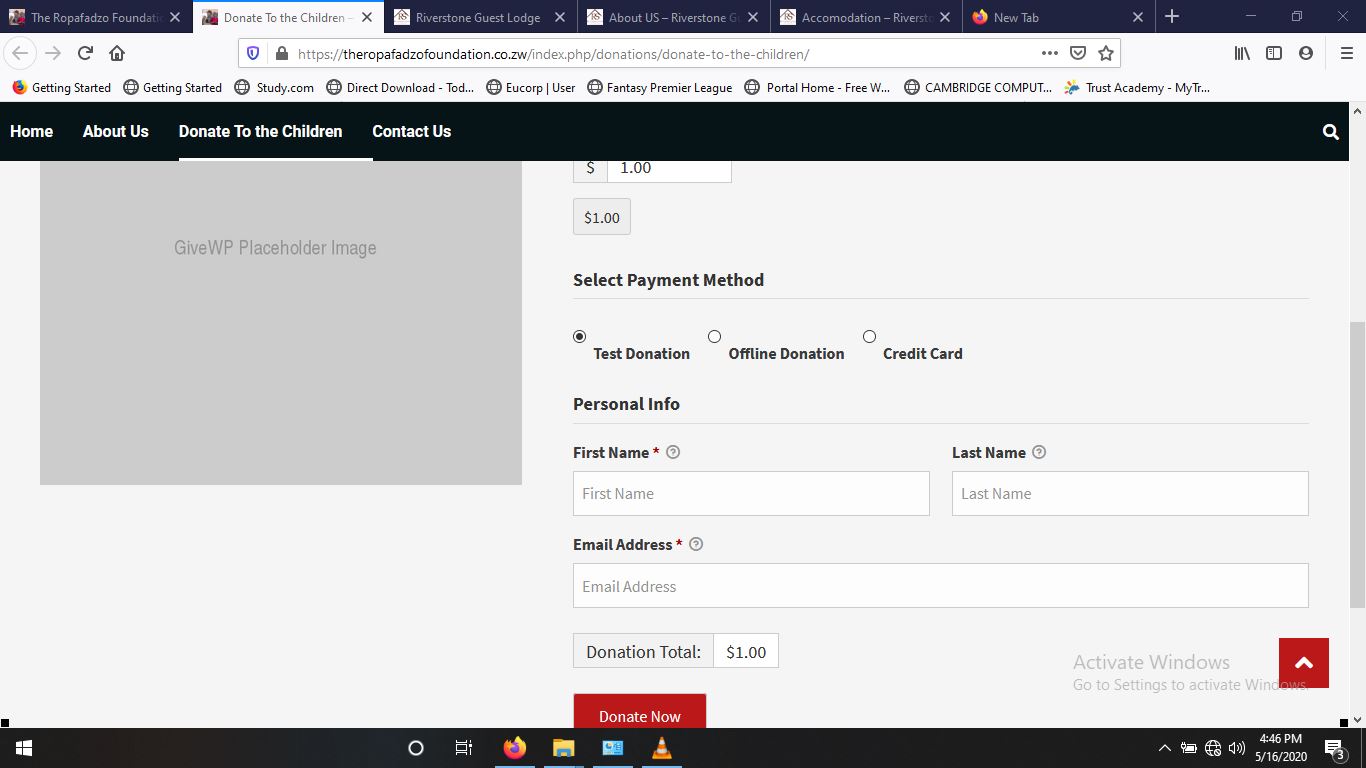Open the Firefox hamburger menu

pyautogui.click(x=1346, y=54)
